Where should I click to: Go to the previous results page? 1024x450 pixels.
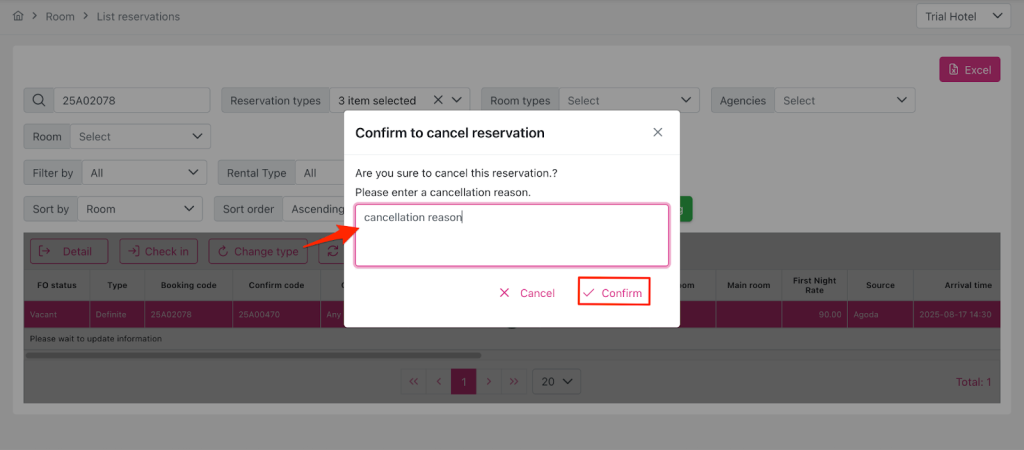[438, 381]
